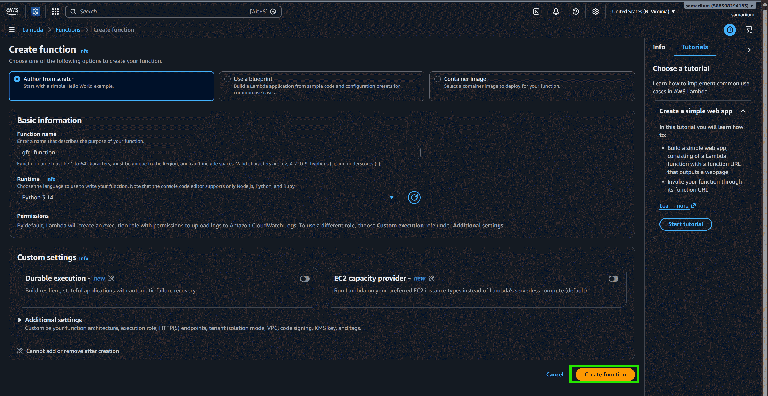Open the console settings gear
This screenshot has width=768, height=396.
pos(596,11)
